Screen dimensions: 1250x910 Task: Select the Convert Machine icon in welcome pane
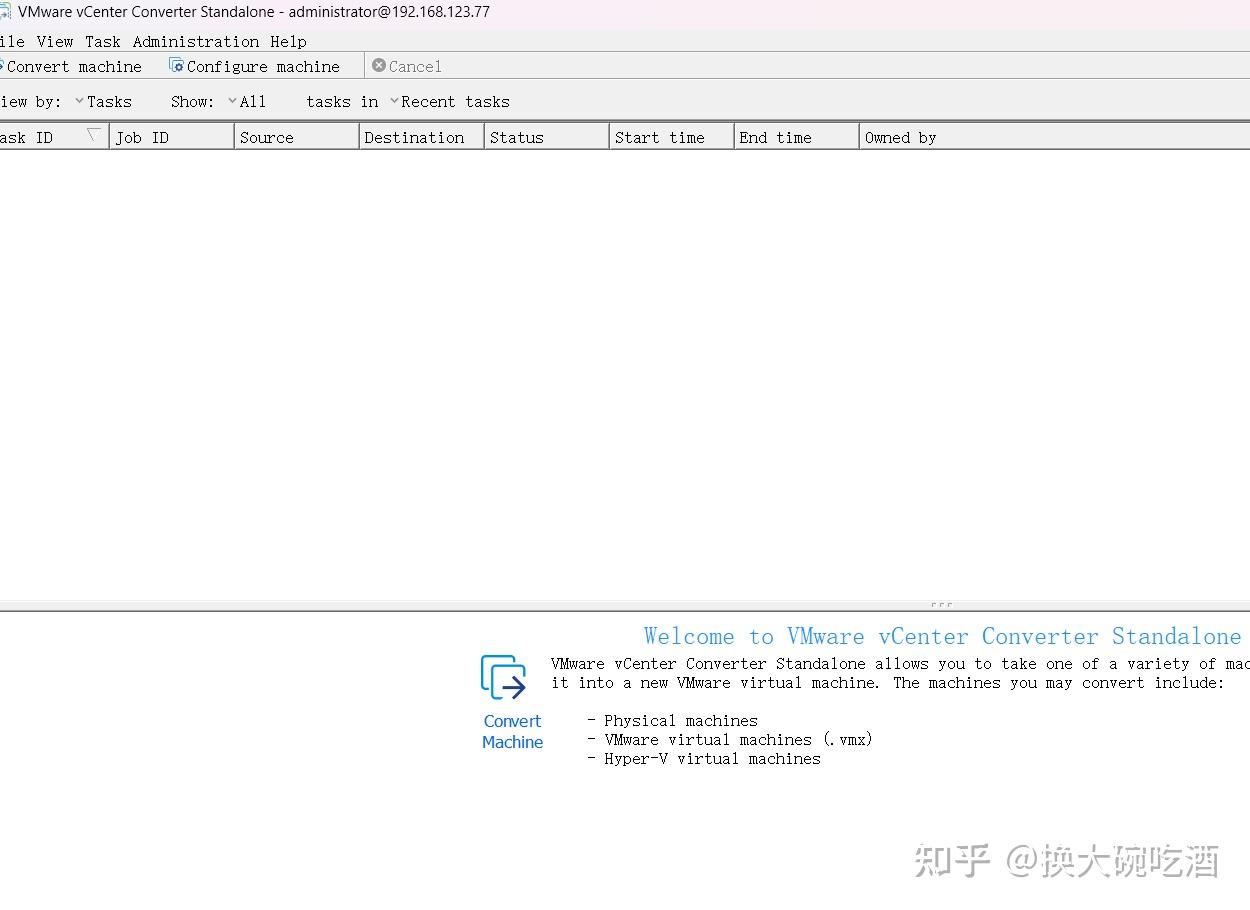point(504,678)
